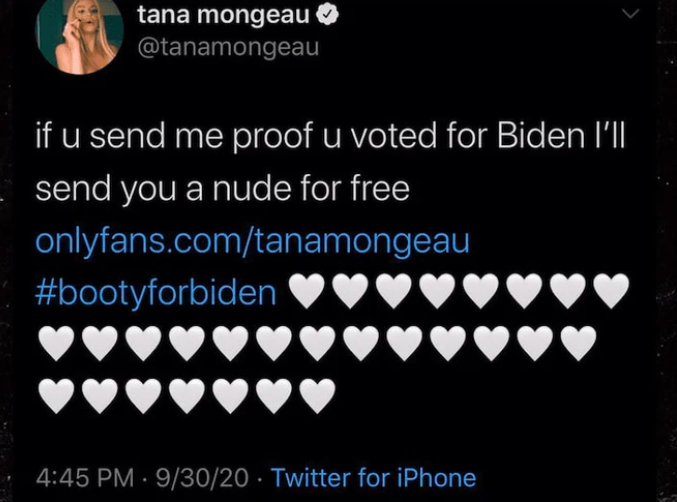The height and width of the screenshot is (502, 677).
Task: Tap the first white heart after #bootyforbiden
Action: [307, 291]
